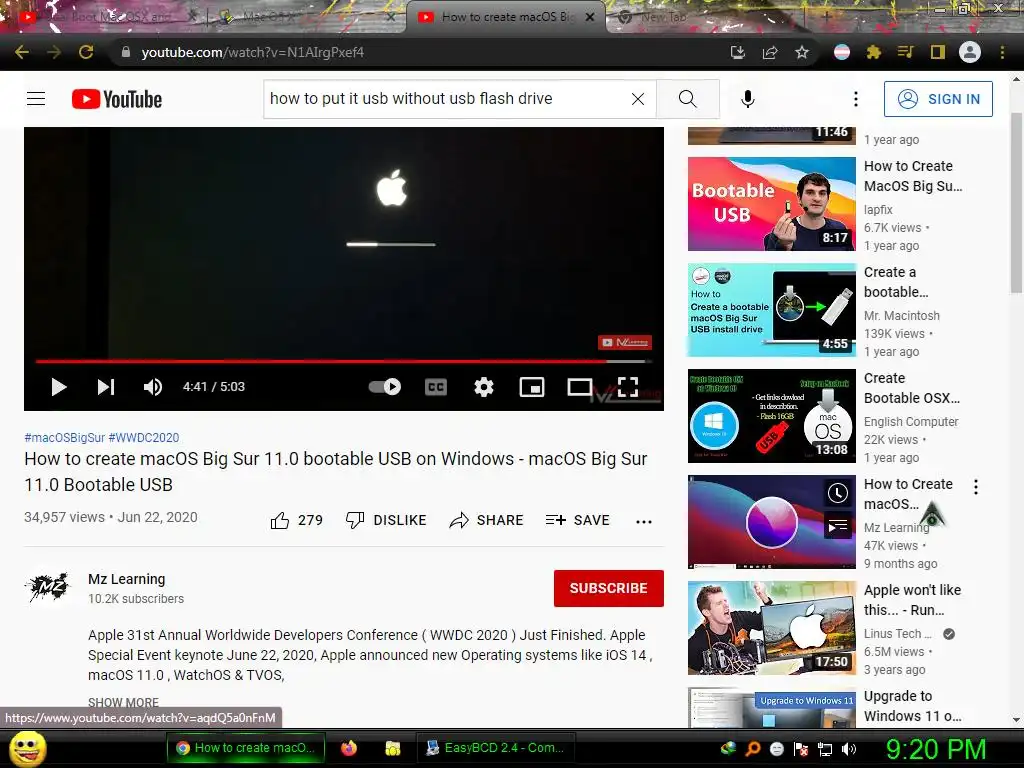The width and height of the screenshot is (1024, 768).
Task: Click the 9:20 PM taskbar clock
Action: click(935, 749)
